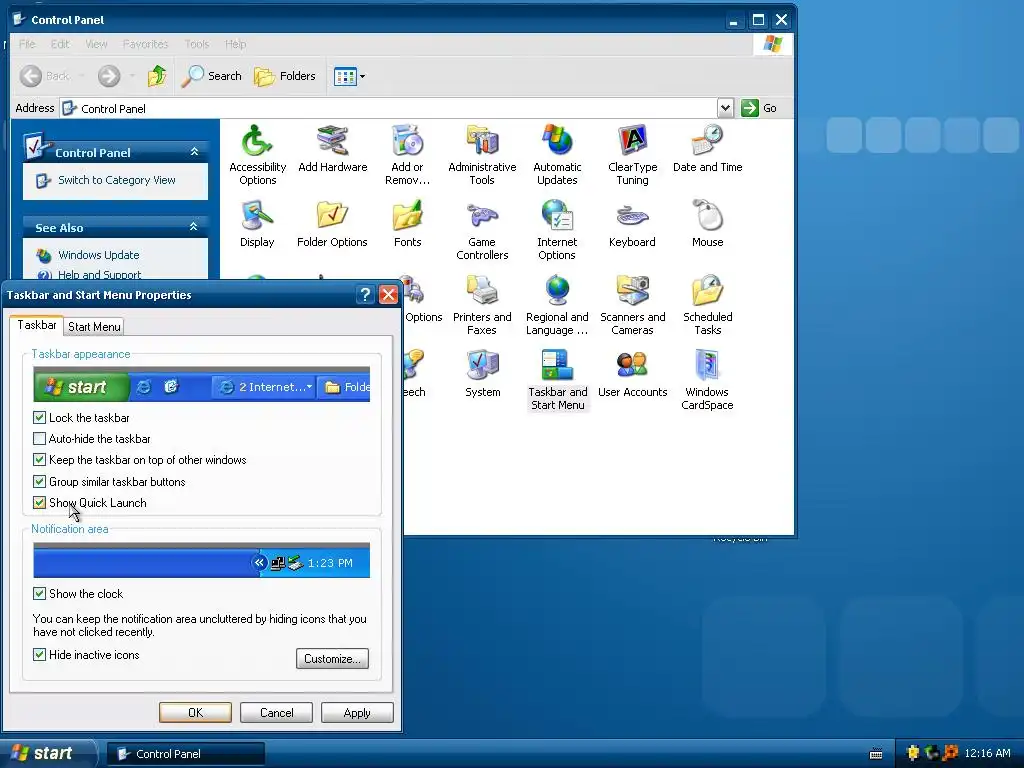This screenshot has height=768, width=1024.
Task: Click the Address bar input field
Action: [389, 108]
